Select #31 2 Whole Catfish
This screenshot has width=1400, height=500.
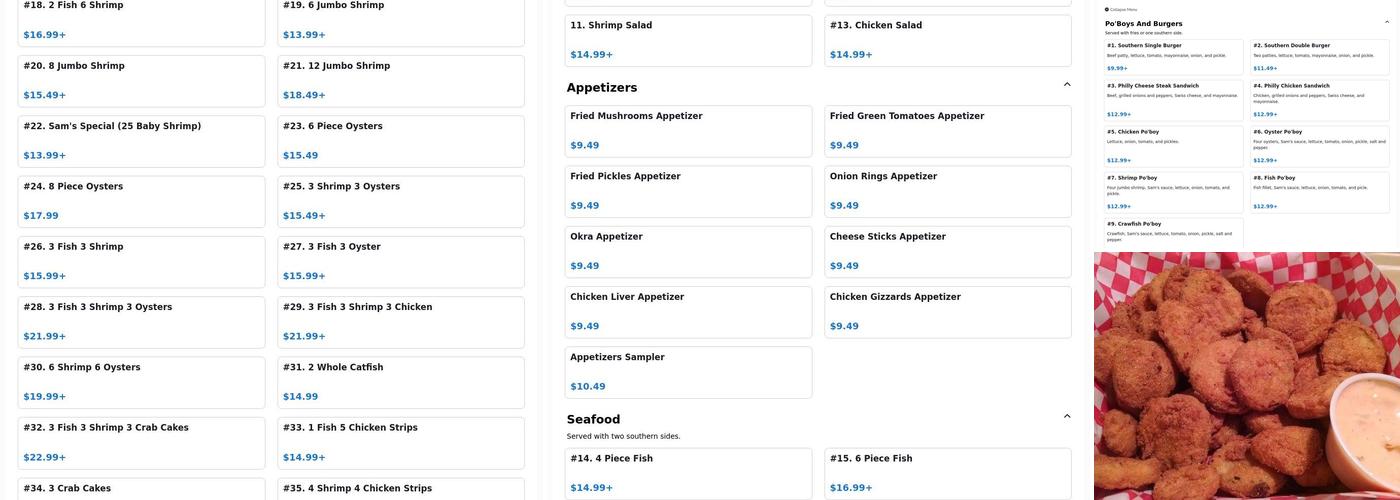click(400, 382)
